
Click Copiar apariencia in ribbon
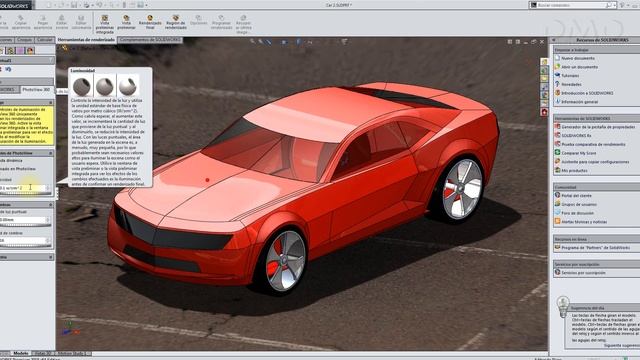[20, 22]
